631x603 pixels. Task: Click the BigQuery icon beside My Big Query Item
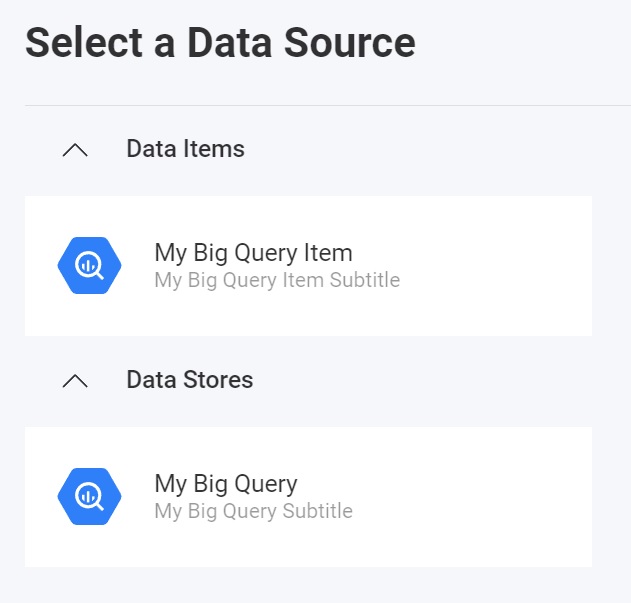coord(89,266)
